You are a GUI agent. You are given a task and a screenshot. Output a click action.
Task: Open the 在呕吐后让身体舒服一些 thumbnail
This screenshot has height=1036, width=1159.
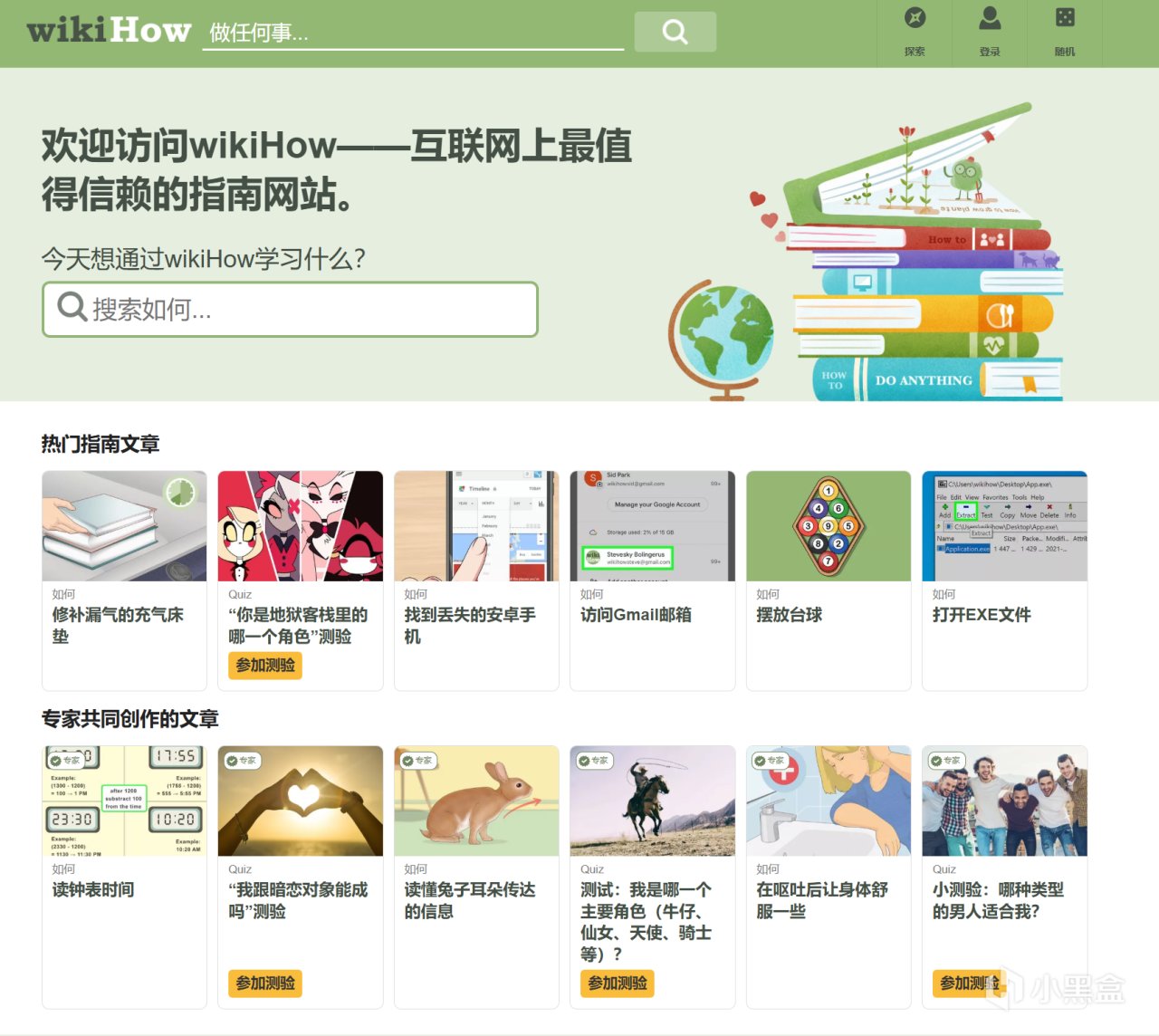click(x=829, y=801)
